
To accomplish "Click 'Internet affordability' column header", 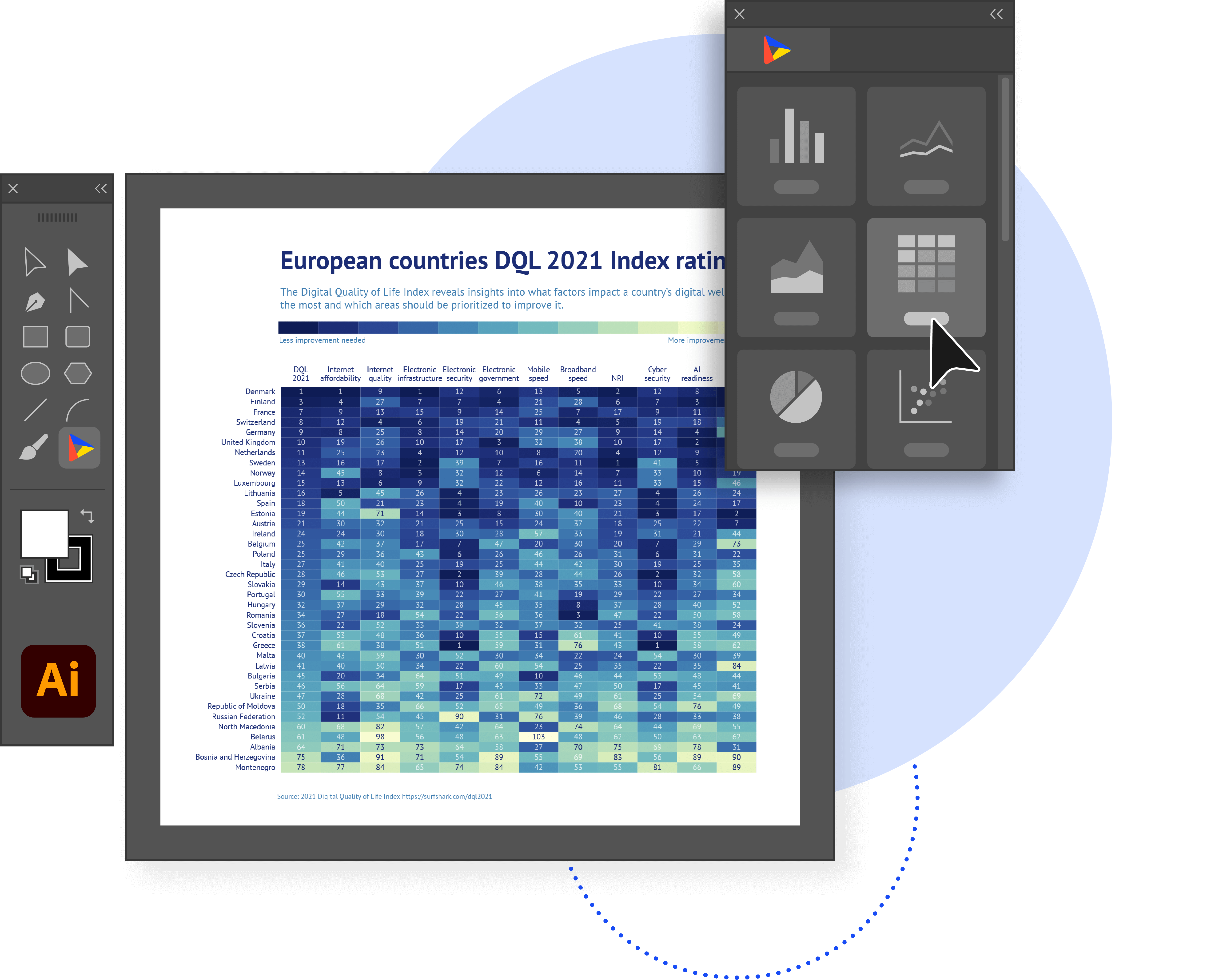I will tap(340, 374).
